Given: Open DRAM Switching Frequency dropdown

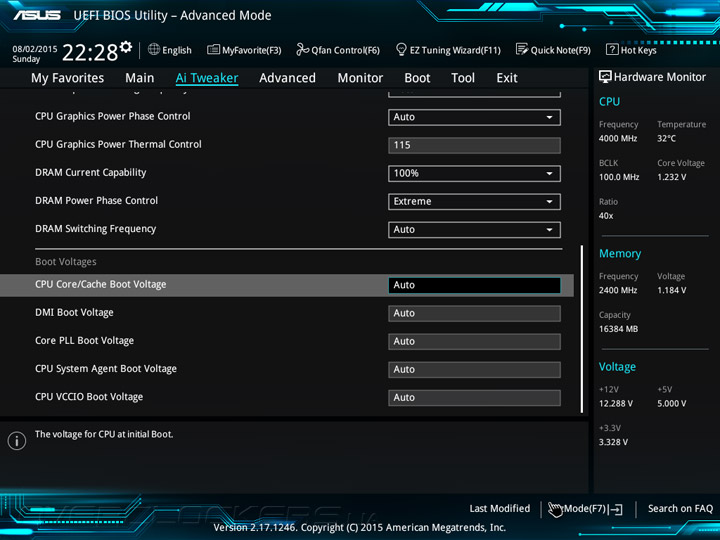Looking at the screenshot, I should pos(474,230).
